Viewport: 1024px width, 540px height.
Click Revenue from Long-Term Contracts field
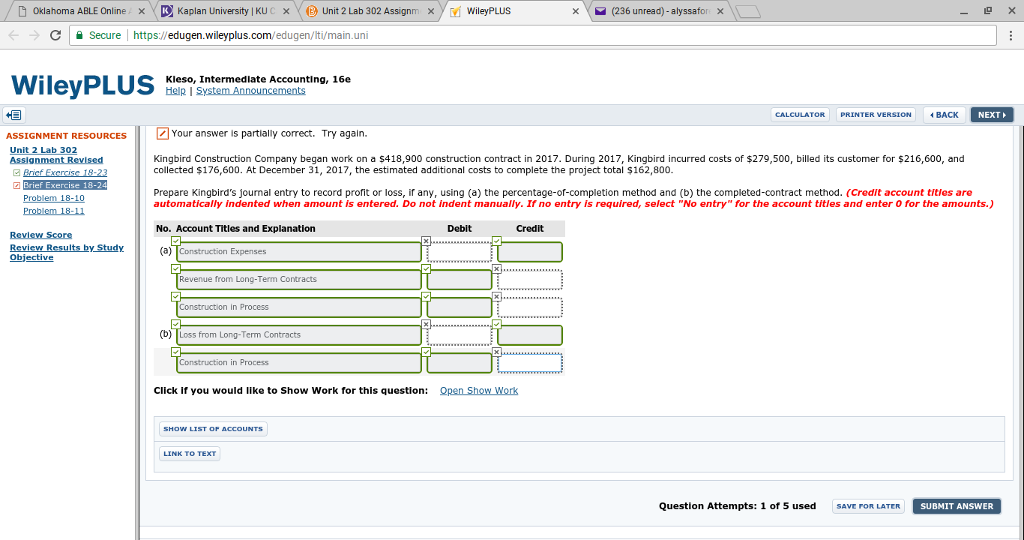coord(298,279)
